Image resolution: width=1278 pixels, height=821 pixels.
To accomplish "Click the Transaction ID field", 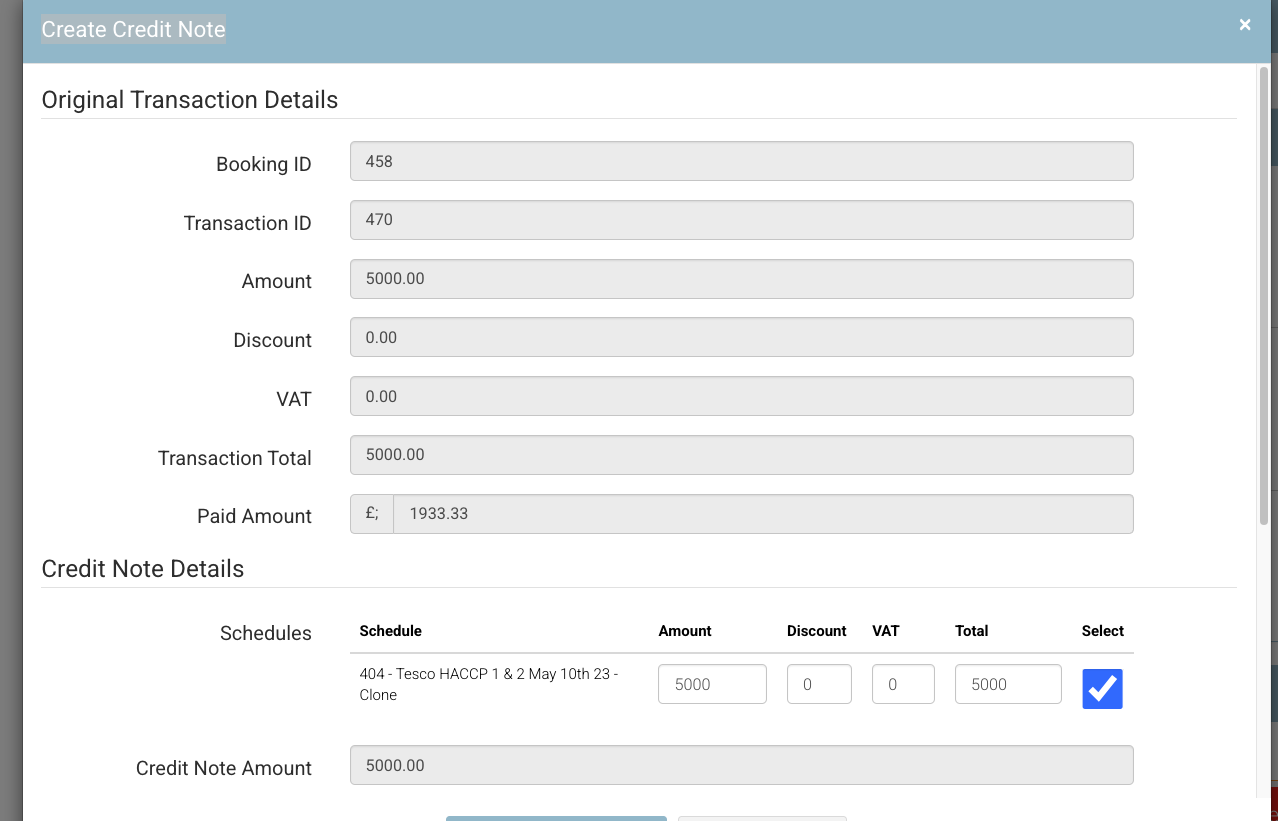I will pyautogui.click(x=741, y=220).
